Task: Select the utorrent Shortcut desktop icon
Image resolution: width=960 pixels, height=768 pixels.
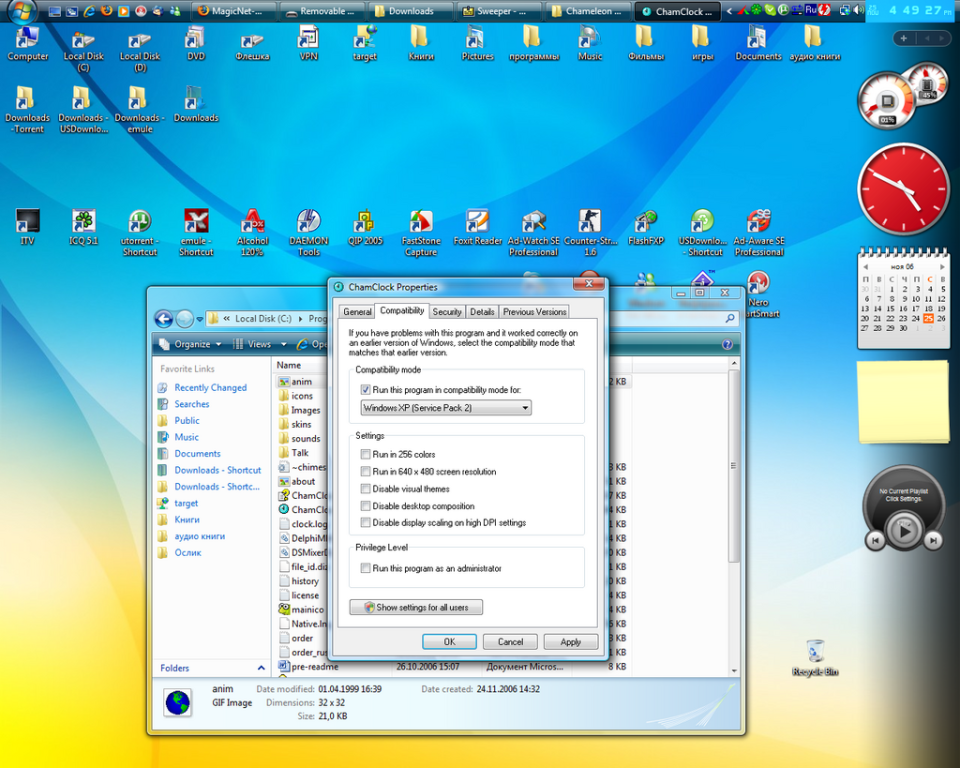Action: 140,232
